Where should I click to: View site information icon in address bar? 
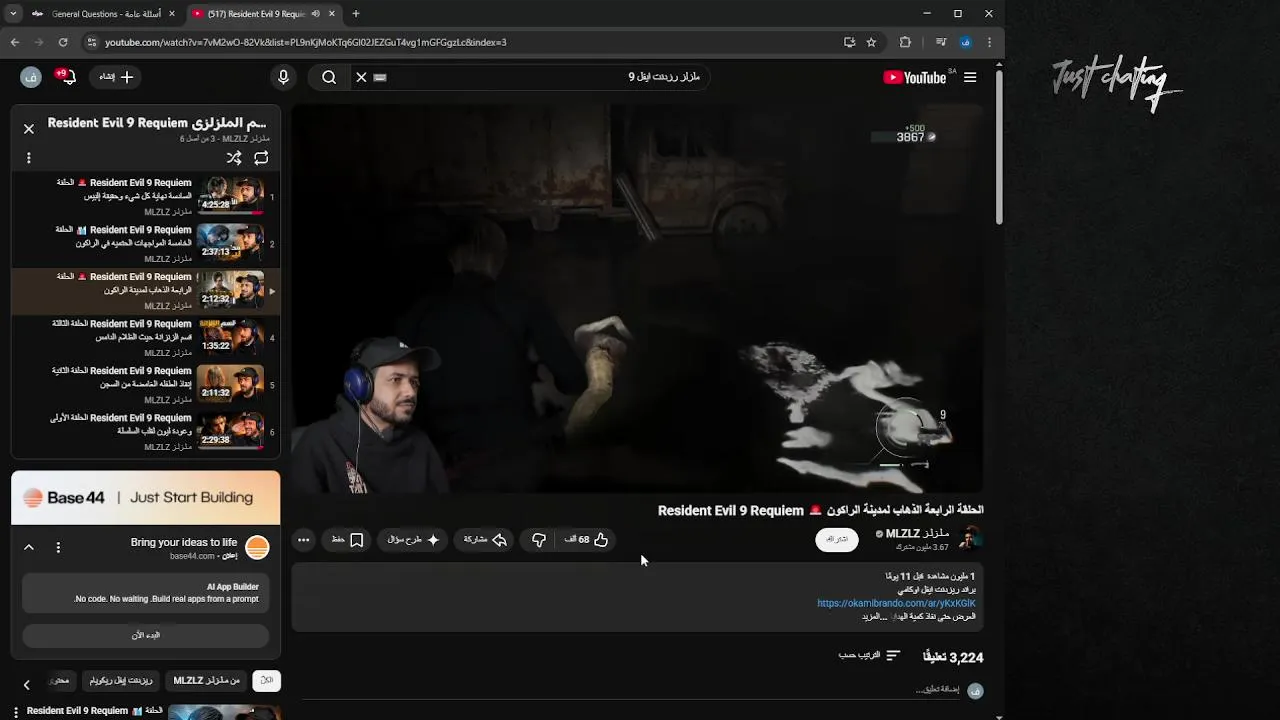point(92,42)
